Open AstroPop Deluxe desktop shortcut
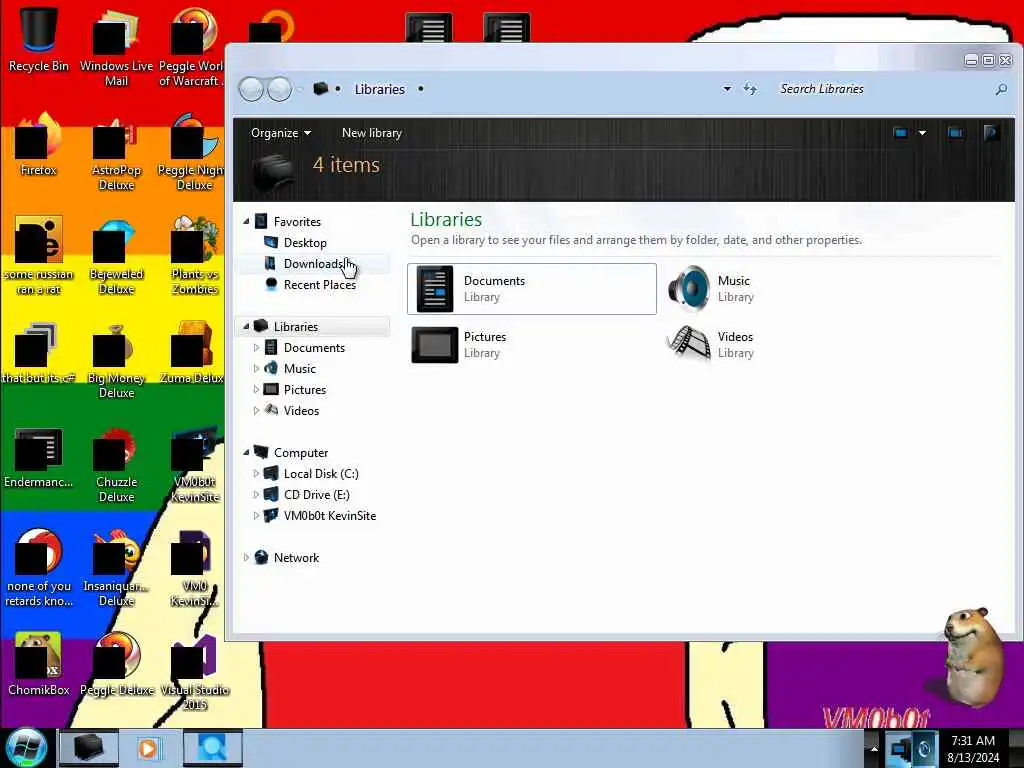The image size is (1024, 768). [116, 153]
